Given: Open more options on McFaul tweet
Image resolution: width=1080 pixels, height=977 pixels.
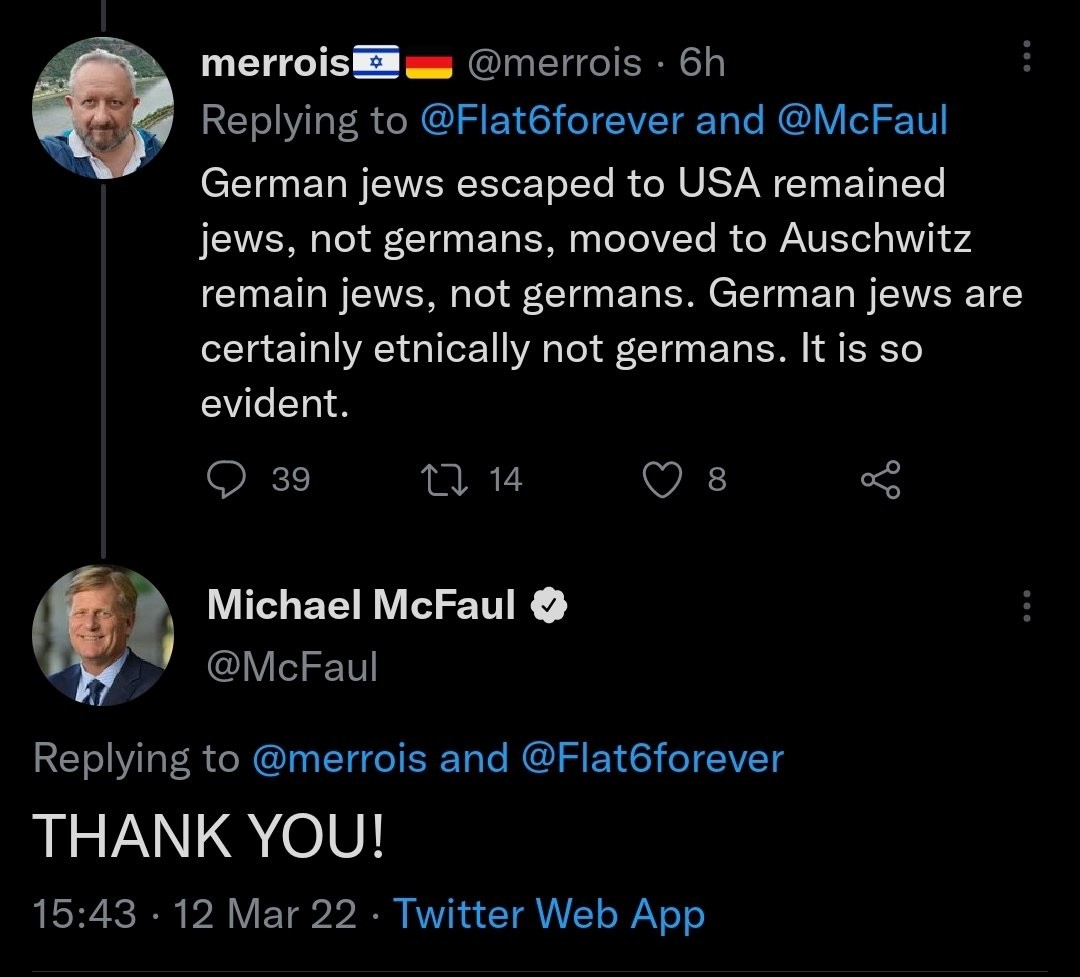Looking at the screenshot, I should coord(1027,605).
